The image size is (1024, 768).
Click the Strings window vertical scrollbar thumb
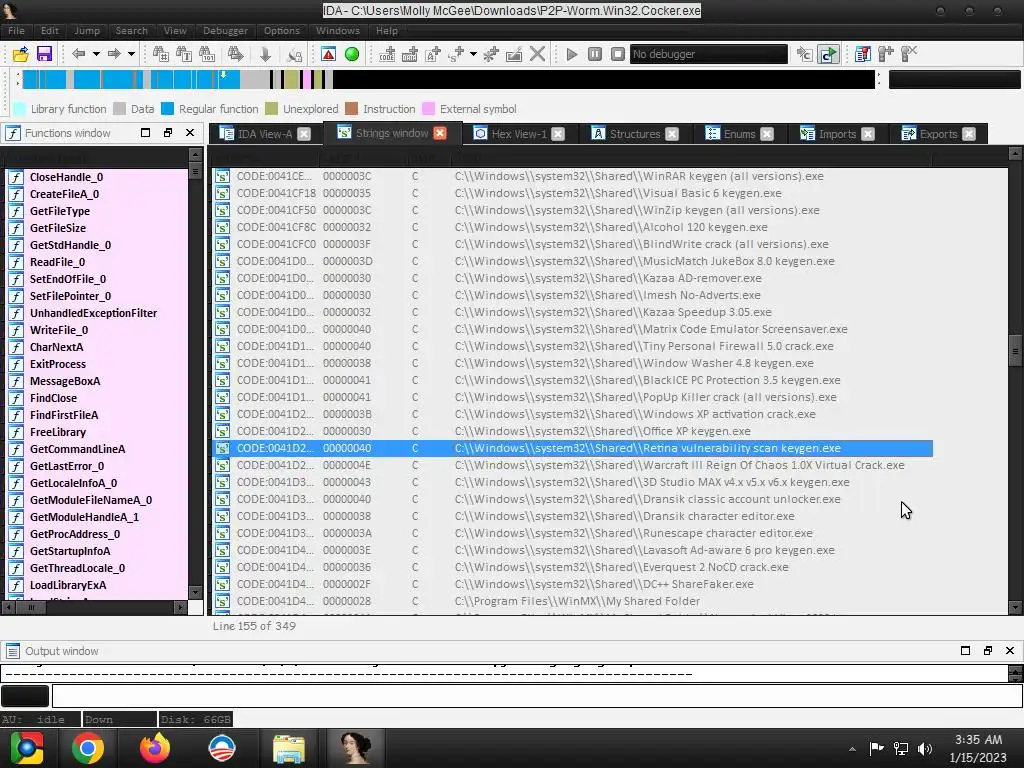click(x=1015, y=351)
